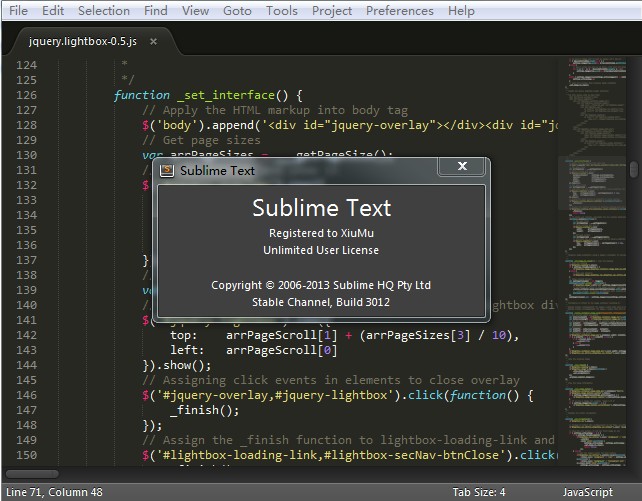
Task: Open the Goto menu
Action: [x=237, y=11]
